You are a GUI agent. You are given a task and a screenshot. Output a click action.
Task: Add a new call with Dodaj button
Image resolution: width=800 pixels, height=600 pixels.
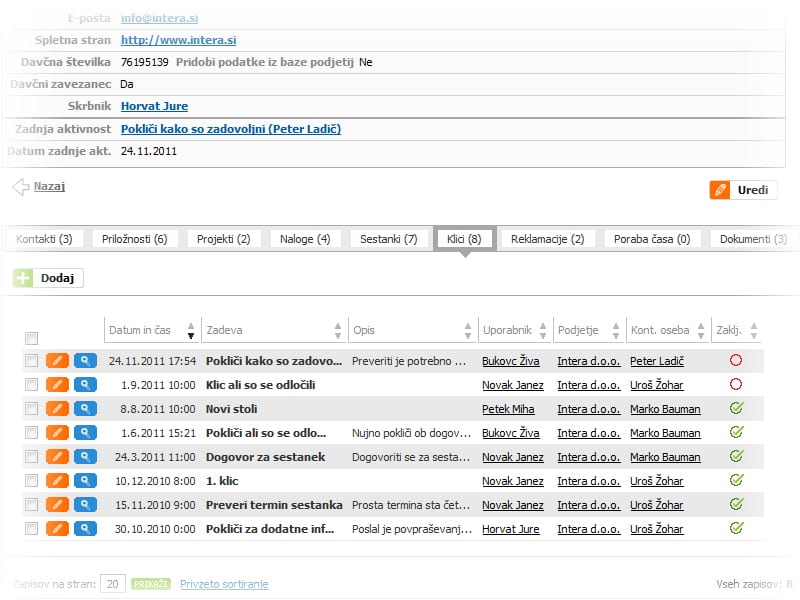48,278
